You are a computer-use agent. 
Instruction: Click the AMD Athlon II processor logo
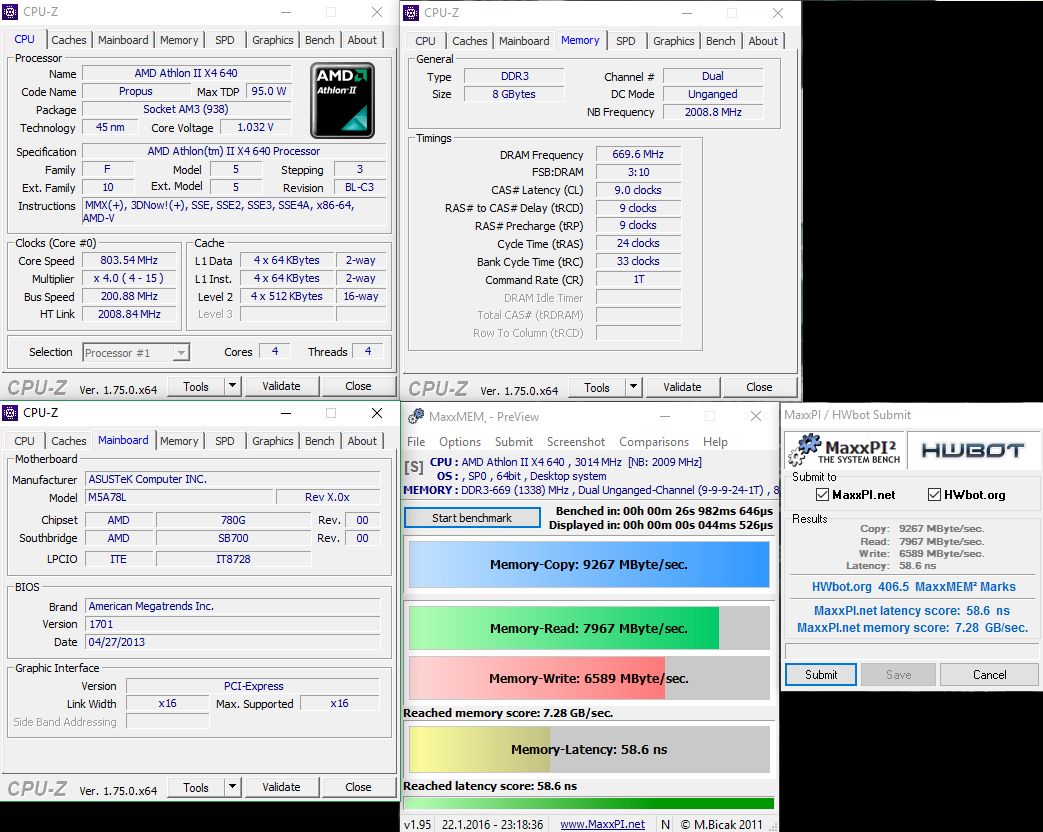343,100
